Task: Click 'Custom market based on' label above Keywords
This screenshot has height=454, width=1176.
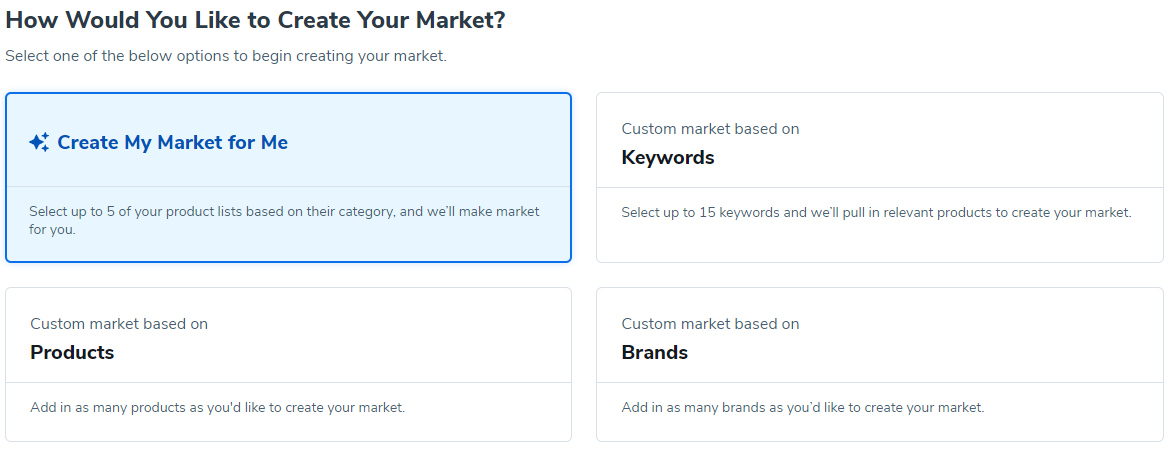Action: pyautogui.click(x=710, y=129)
